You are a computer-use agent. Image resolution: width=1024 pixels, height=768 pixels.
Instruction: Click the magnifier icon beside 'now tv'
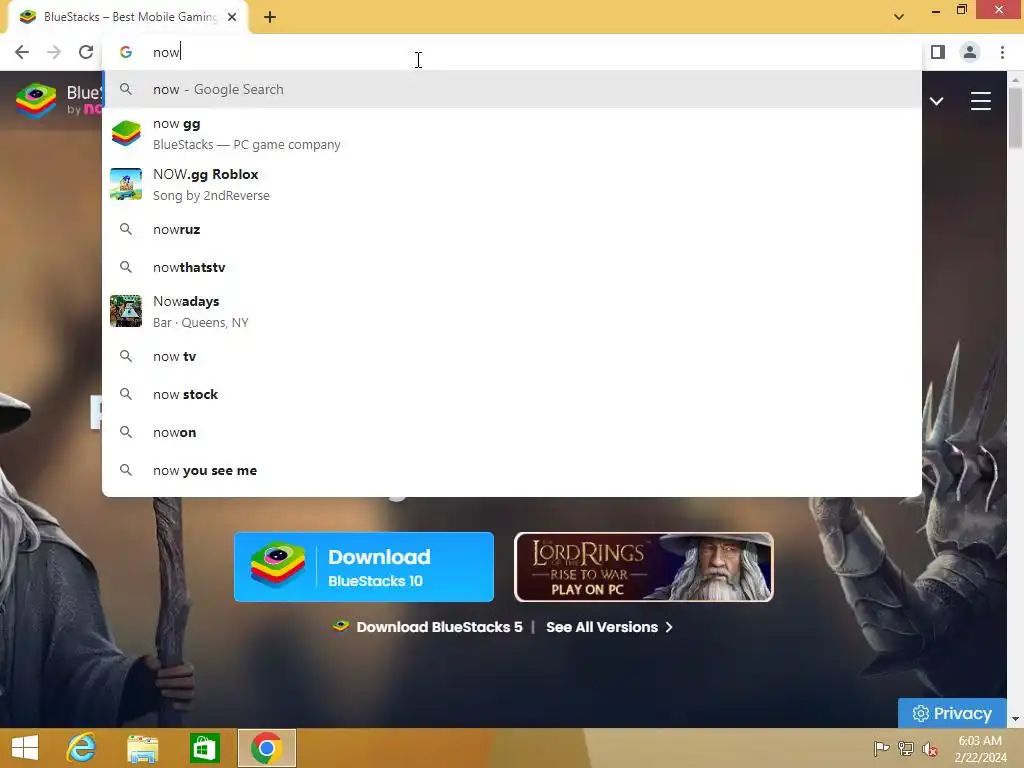click(x=126, y=357)
